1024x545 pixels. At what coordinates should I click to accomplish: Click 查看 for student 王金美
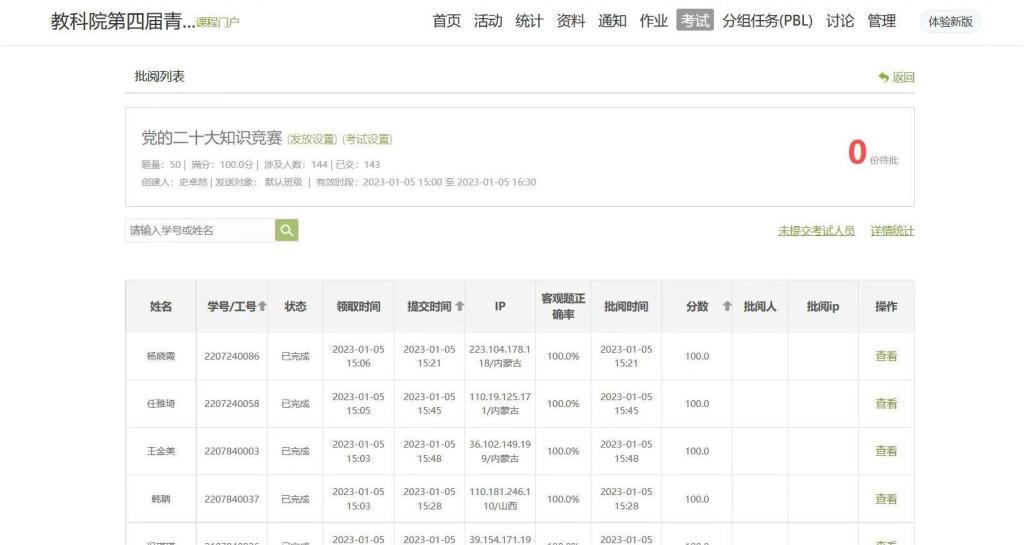886,451
